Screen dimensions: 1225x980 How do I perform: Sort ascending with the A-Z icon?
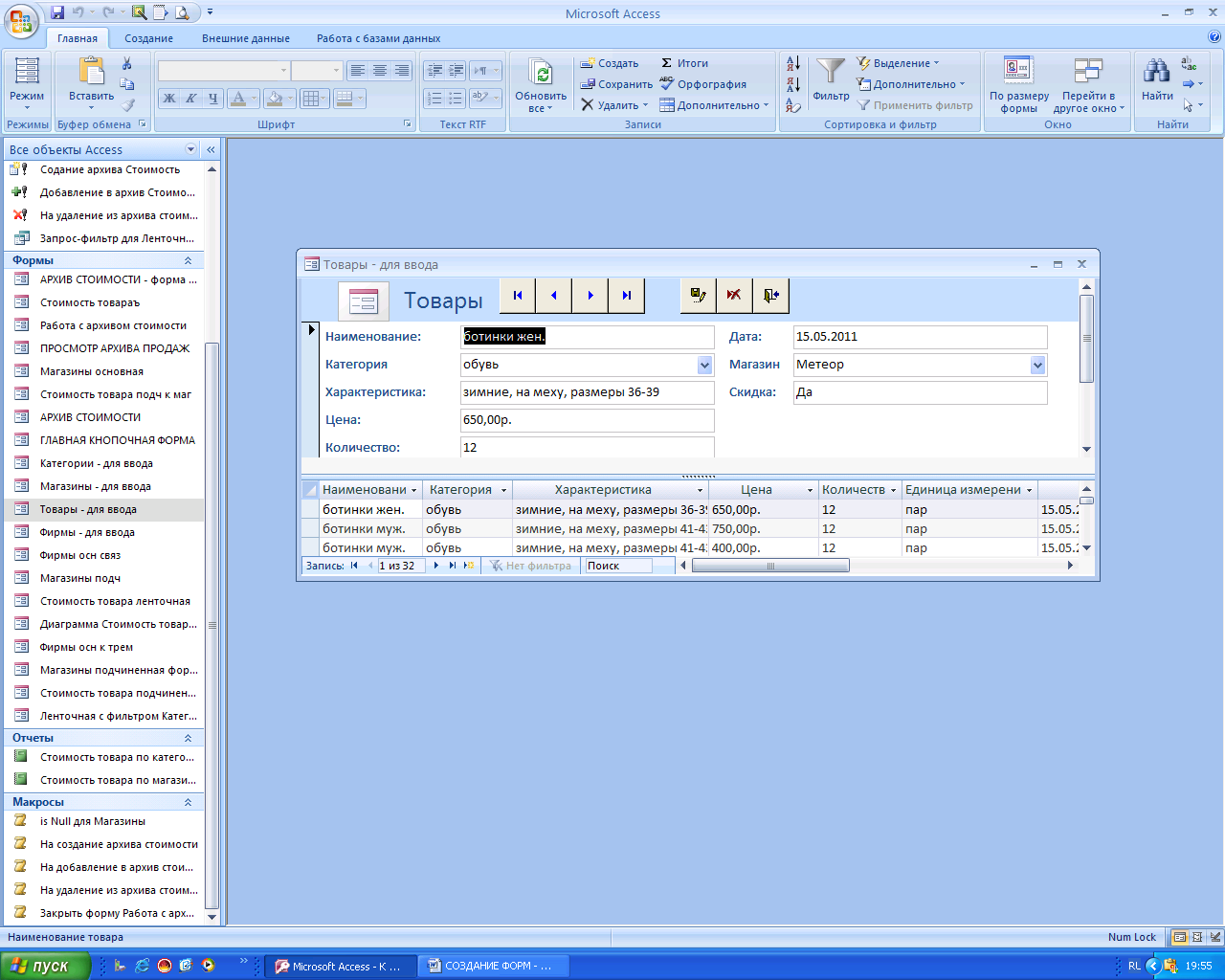pos(793,63)
